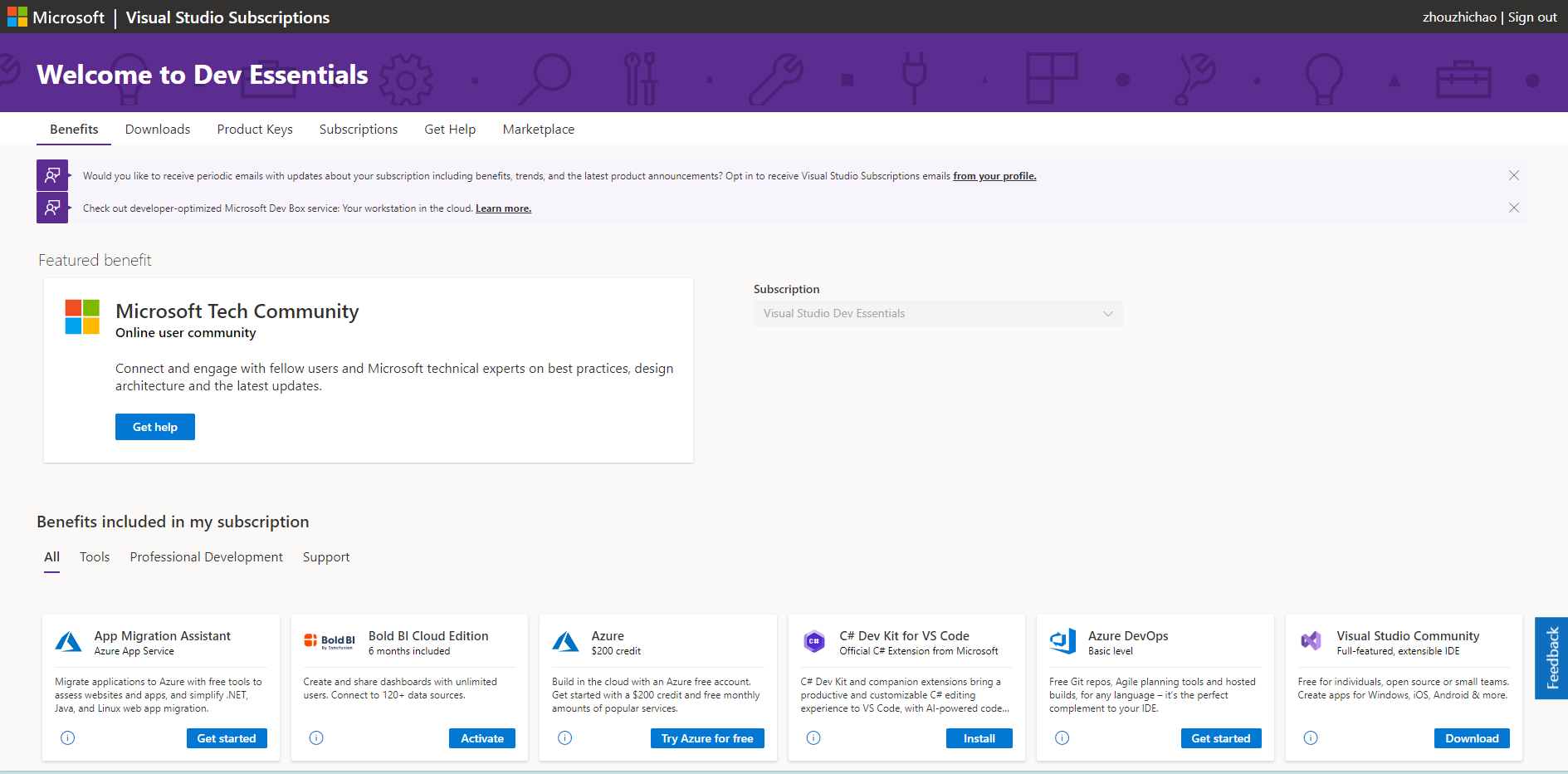Screen dimensions: 1568x774
Task: Click the Bold BI logo icon
Action: 330,641
